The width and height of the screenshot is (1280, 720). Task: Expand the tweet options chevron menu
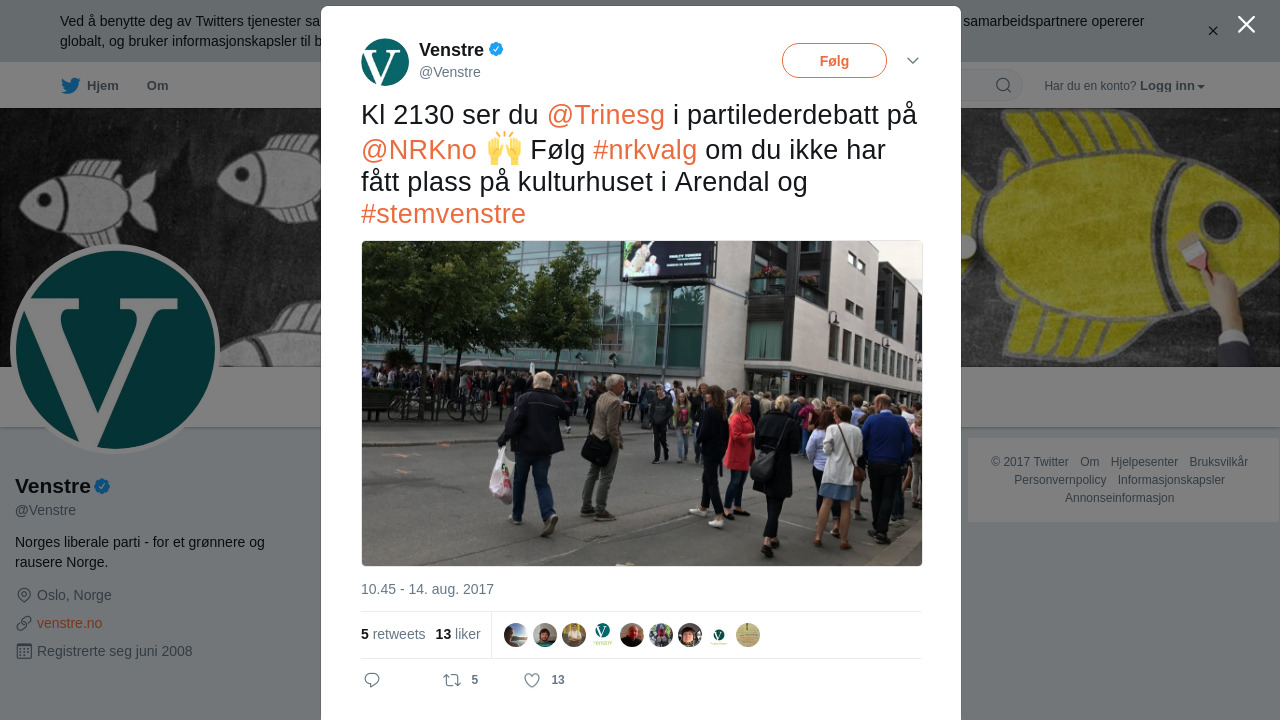pos(913,61)
